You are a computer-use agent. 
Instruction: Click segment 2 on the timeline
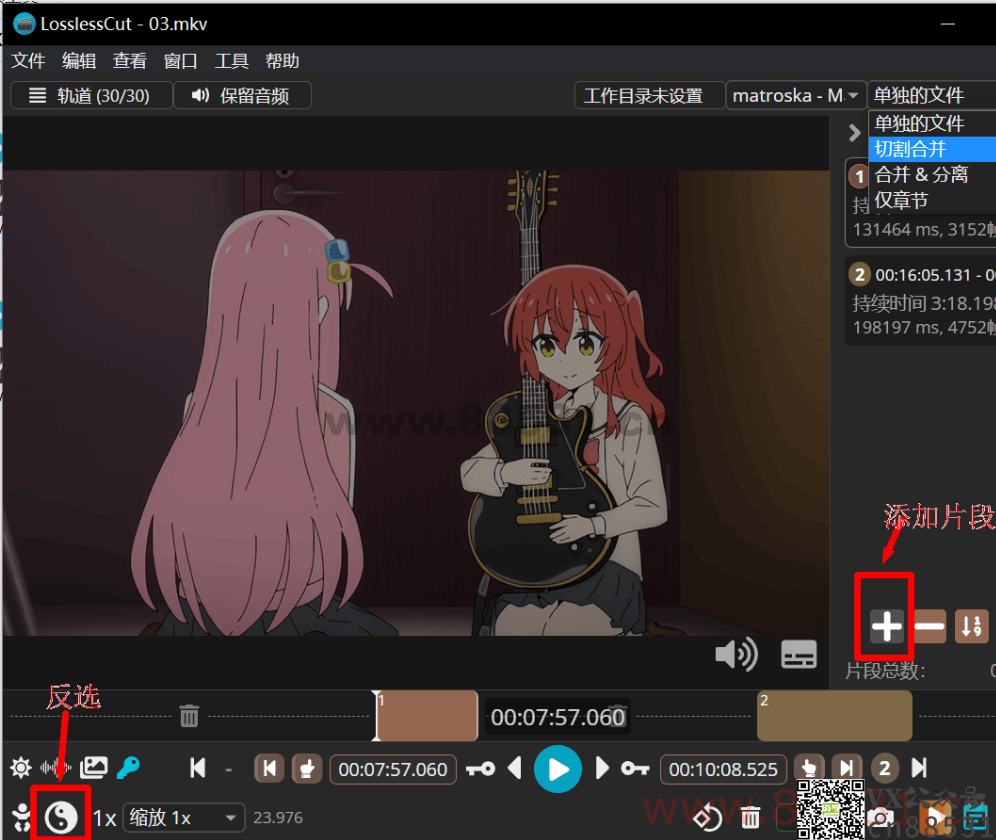pyautogui.click(x=834, y=716)
